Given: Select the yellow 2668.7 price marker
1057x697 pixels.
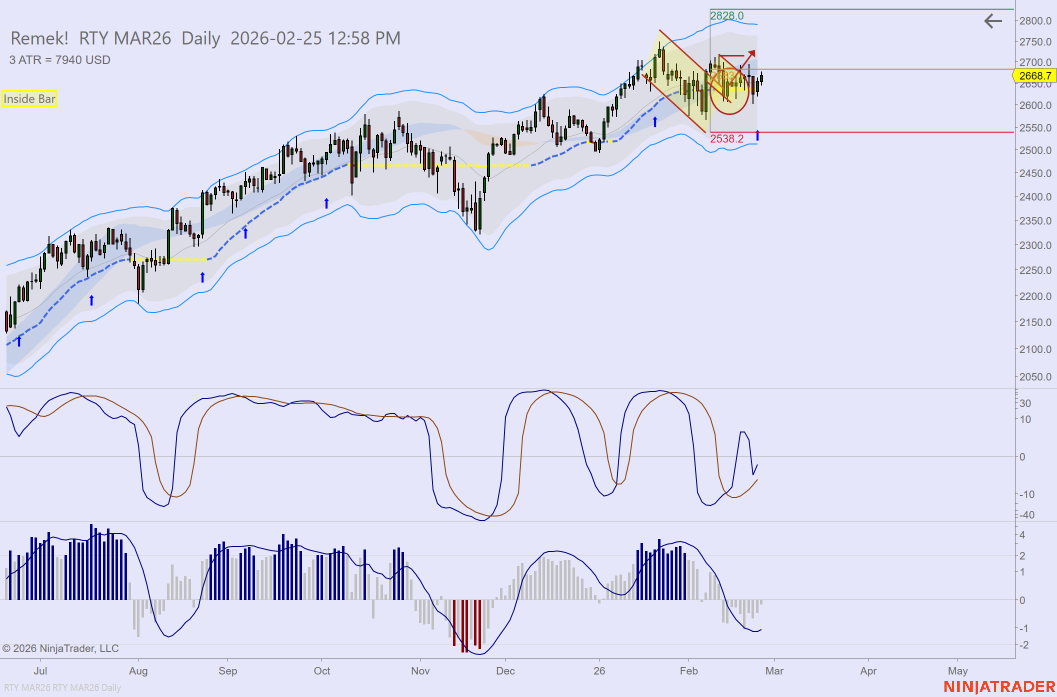Looking at the screenshot, I should click(x=1032, y=74).
